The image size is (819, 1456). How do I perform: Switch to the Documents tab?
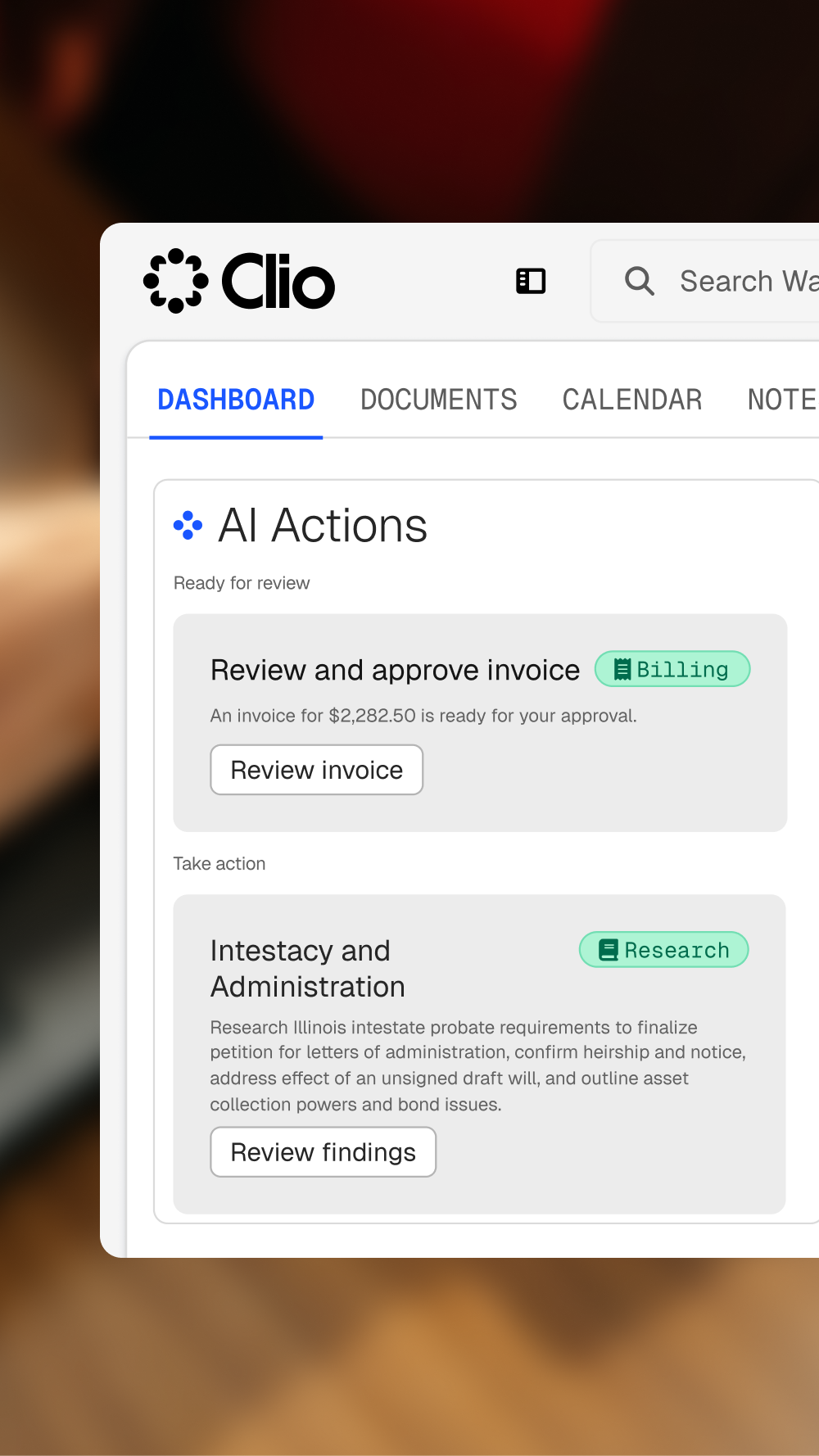tap(439, 400)
